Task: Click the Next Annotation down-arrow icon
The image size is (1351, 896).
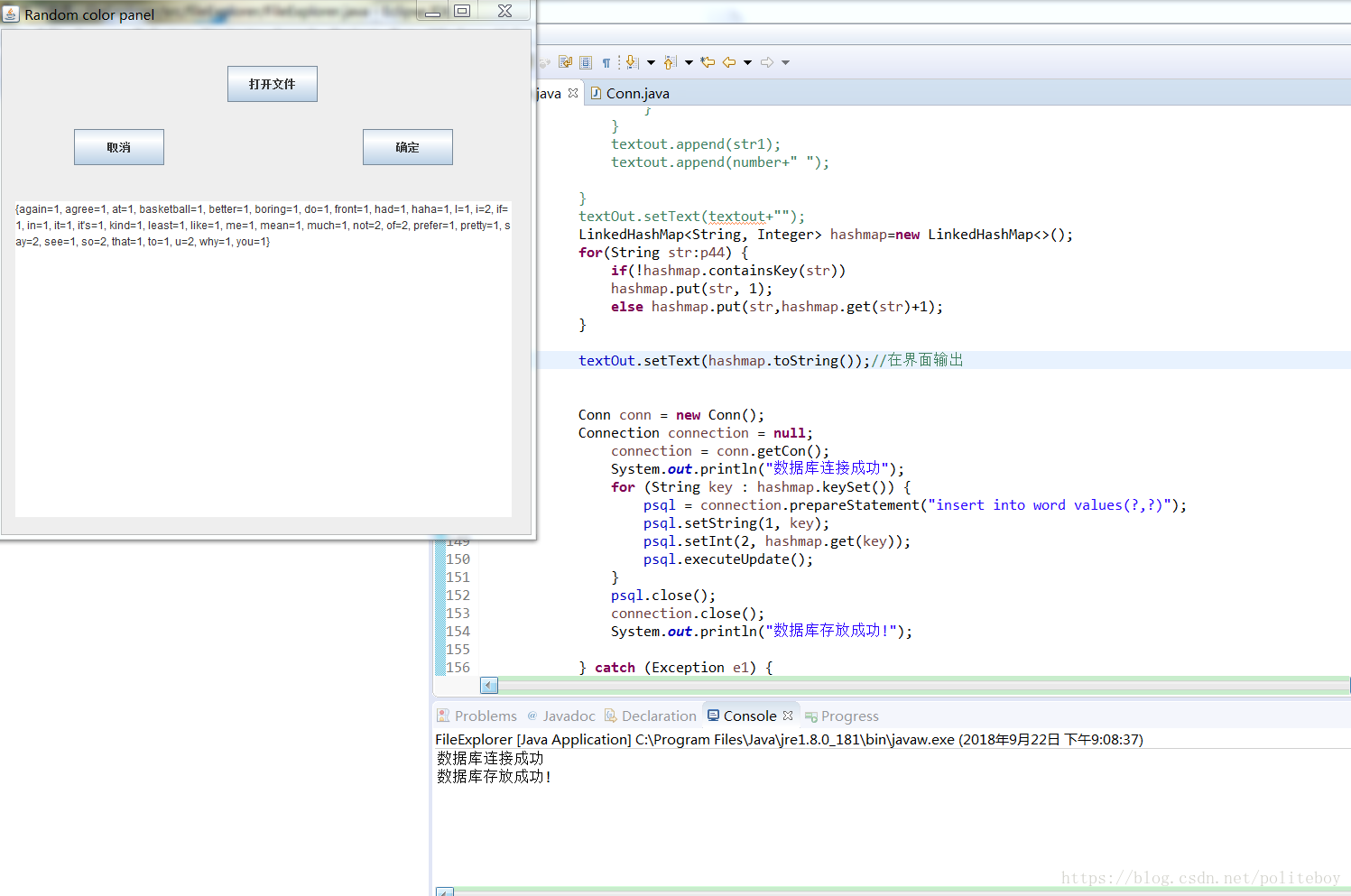Action: (632, 62)
